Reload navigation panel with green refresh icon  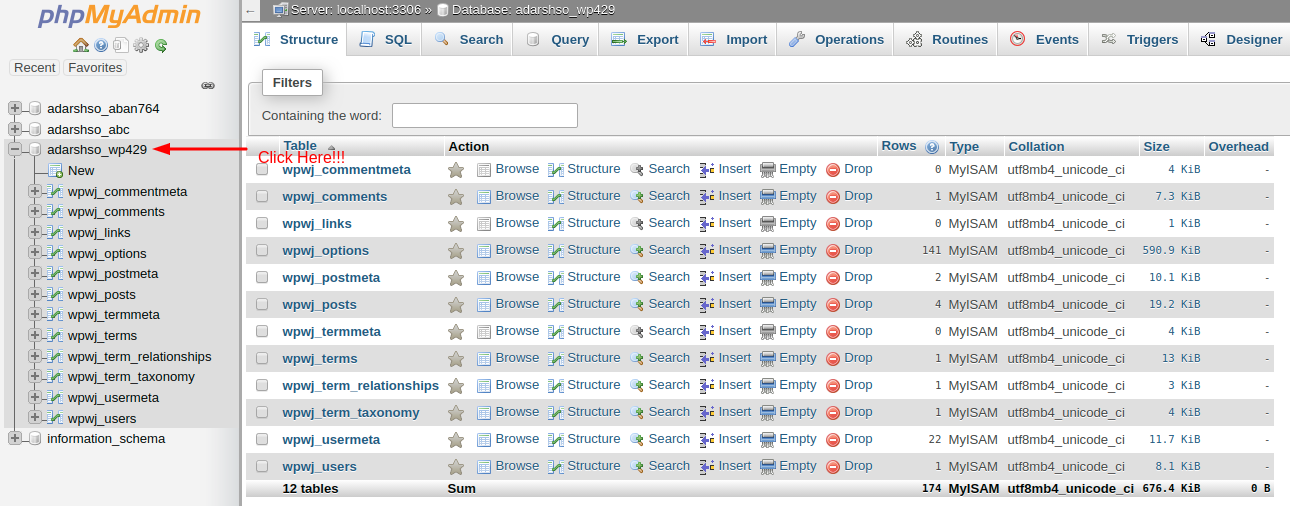point(160,45)
